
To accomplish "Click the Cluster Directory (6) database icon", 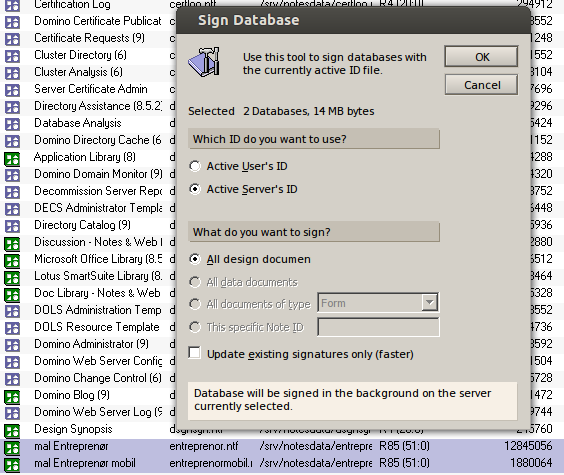I will [12, 56].
